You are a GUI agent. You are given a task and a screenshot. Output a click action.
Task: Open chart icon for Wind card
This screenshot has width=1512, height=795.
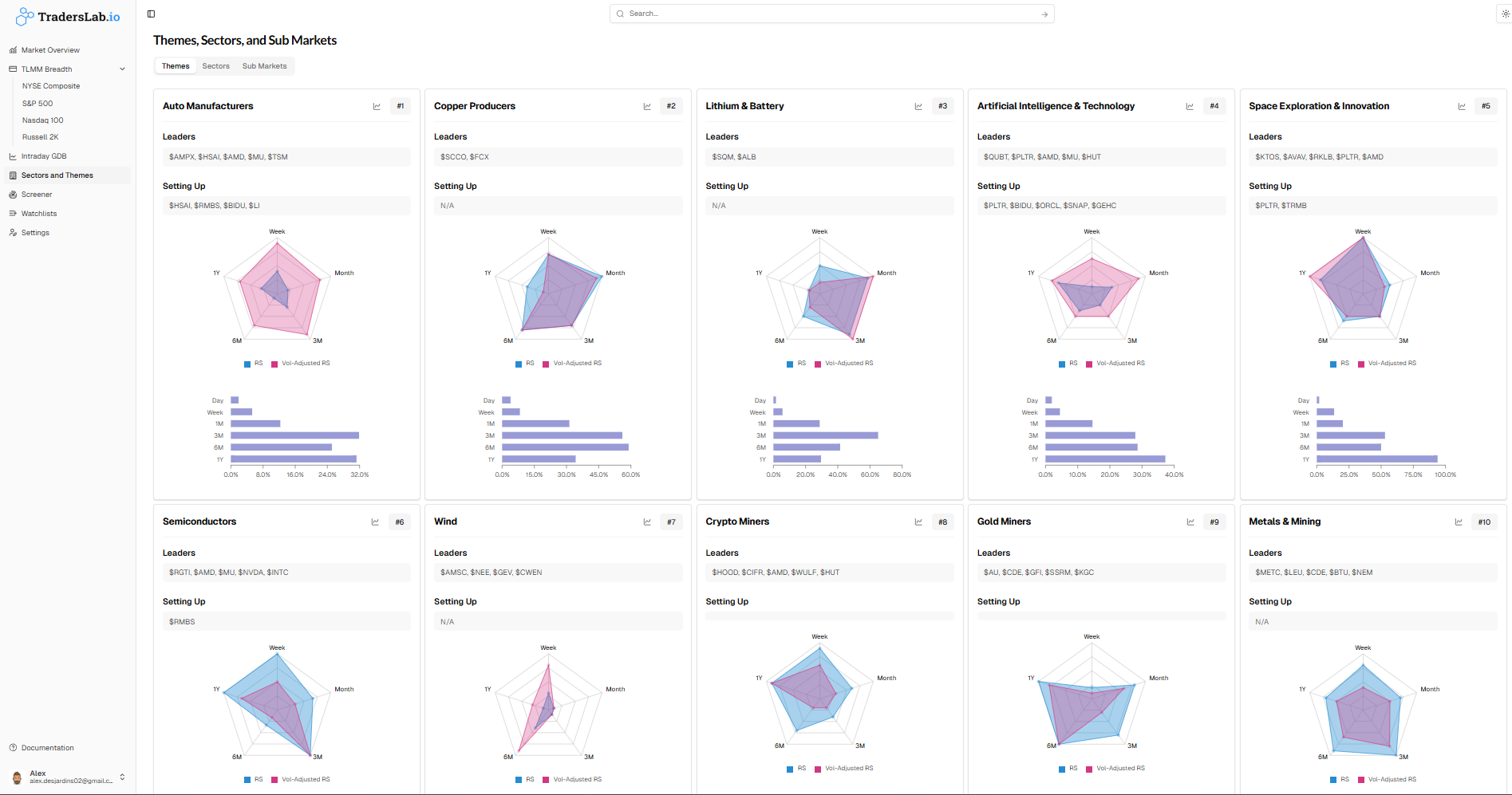coord(647,521)
